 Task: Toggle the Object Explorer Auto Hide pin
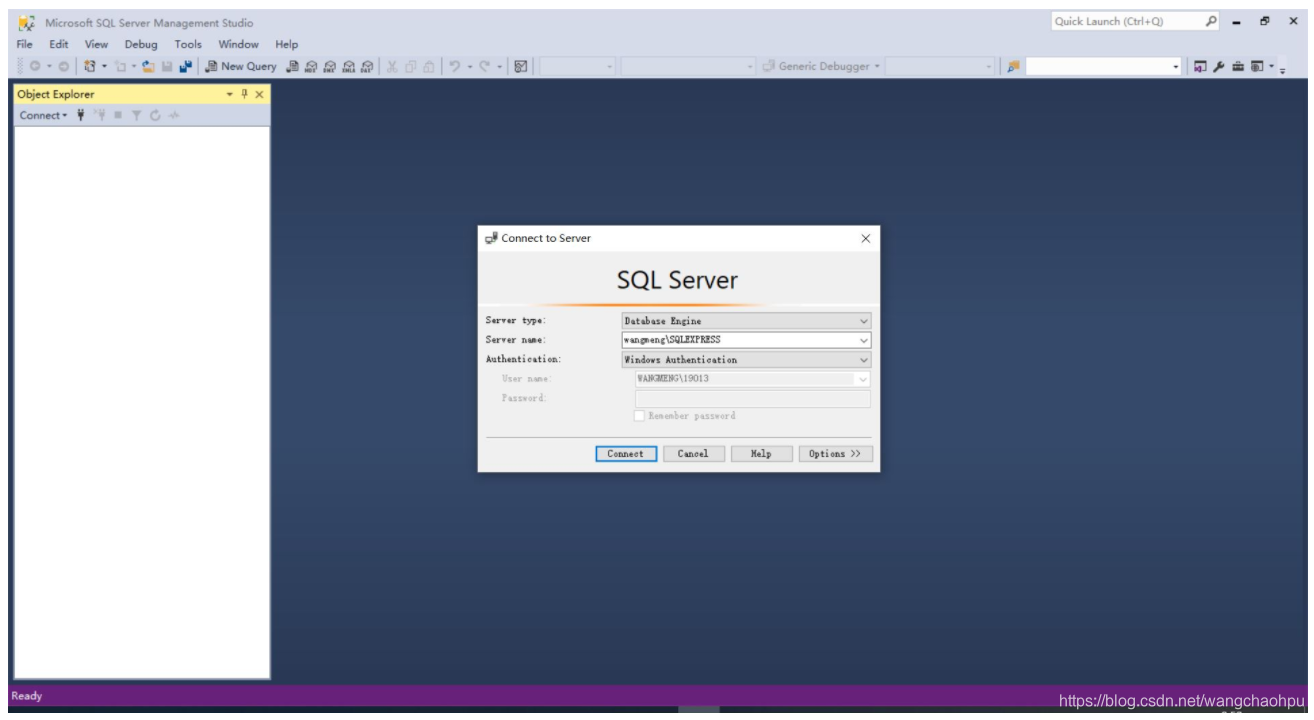pyautogui.click(x=244, y=94)
